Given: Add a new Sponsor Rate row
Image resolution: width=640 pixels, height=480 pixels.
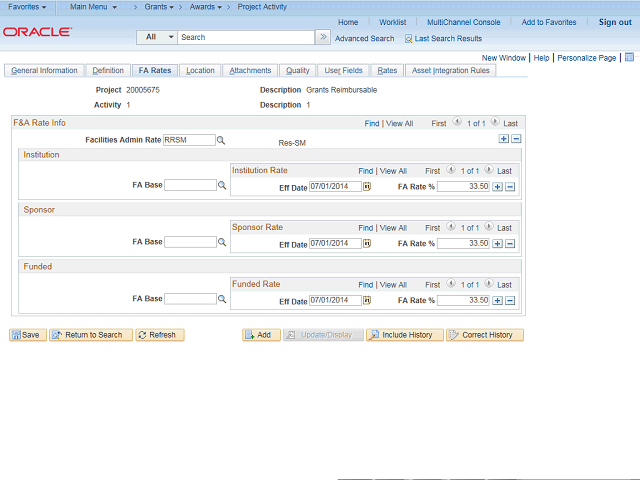Looking at the screenshot, I should [497, 244].
